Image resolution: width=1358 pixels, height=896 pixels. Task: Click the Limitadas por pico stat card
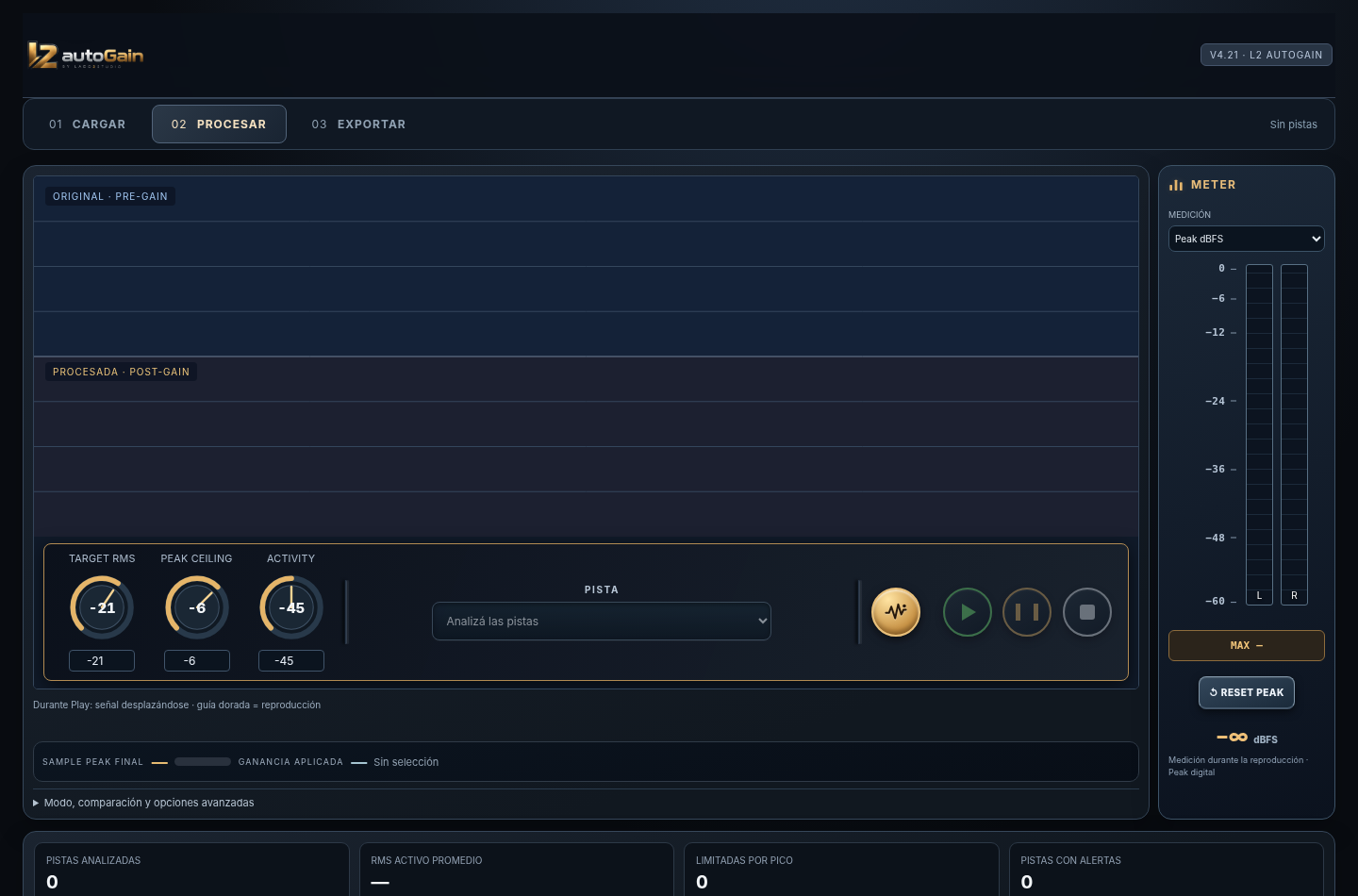click(841, 869)
